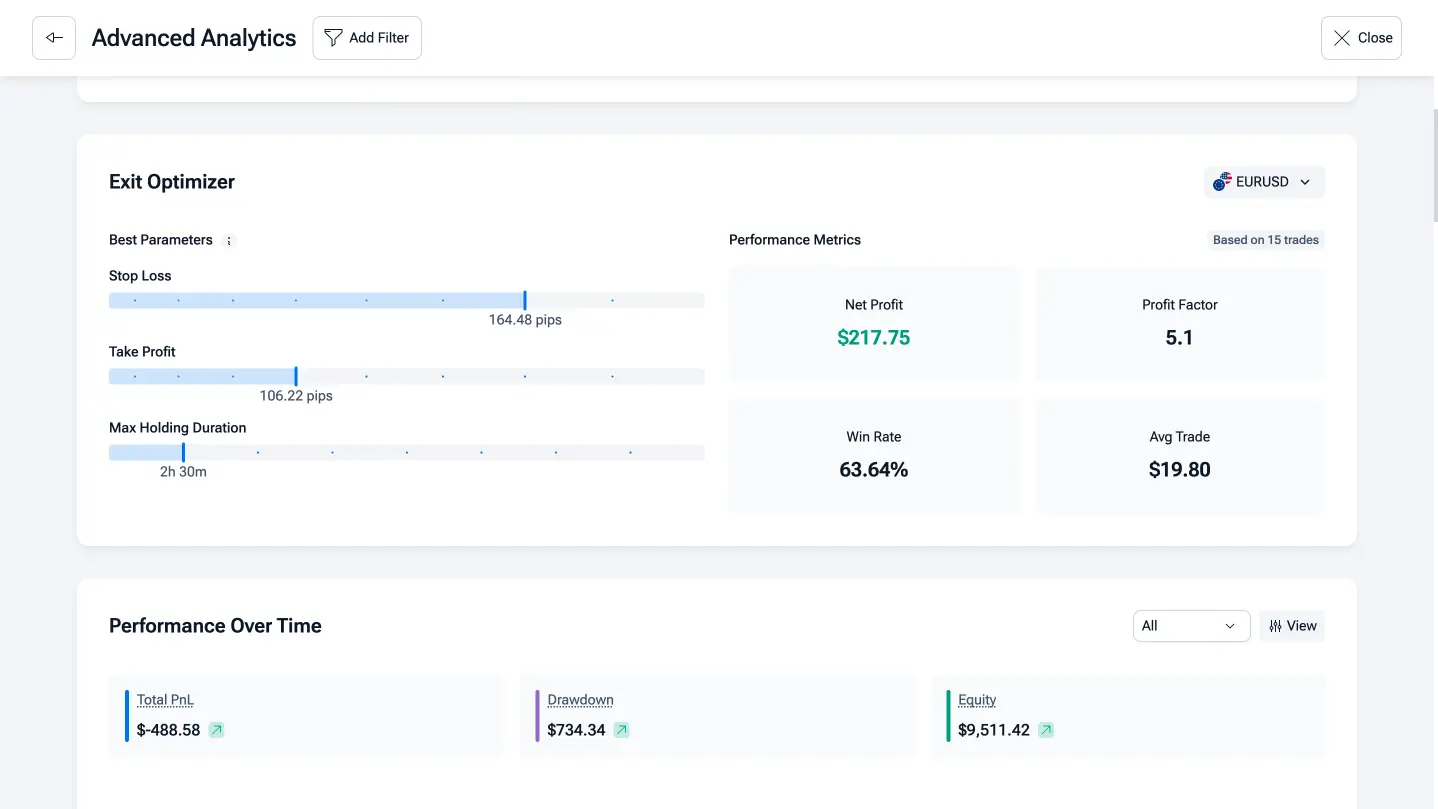Click the green arrow beside Drawdown value

(x=621, y=730)
